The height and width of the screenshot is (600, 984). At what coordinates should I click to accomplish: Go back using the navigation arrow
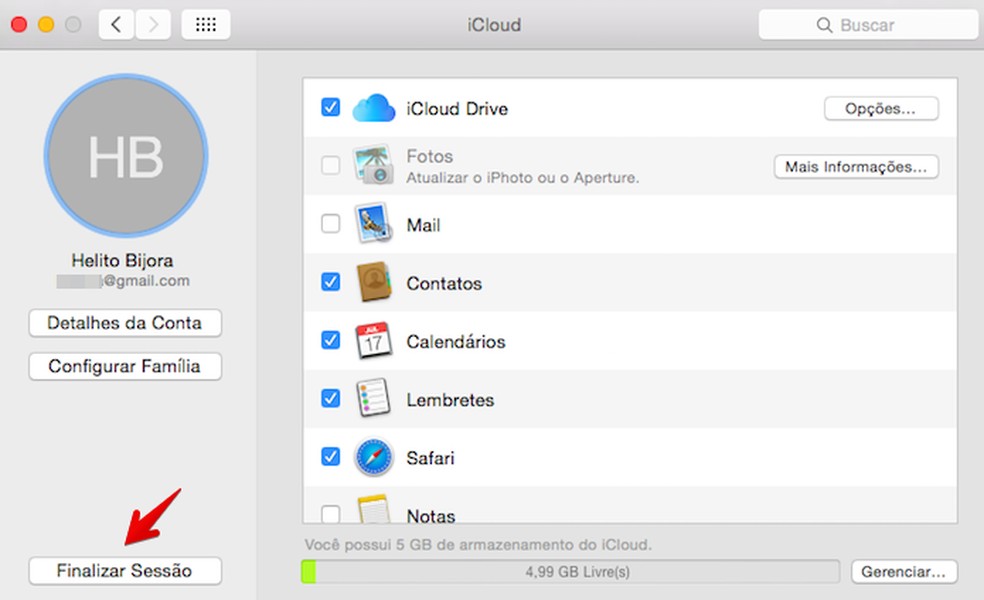pos(117,24)
